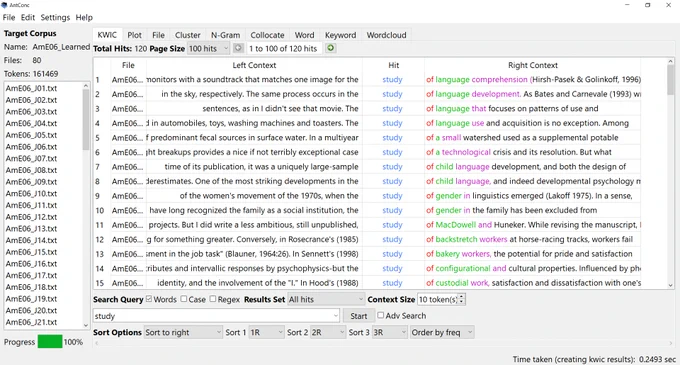This screenshot has height=365, width=680.
Task: Enable the Regex checkbox
Action: 212,299
